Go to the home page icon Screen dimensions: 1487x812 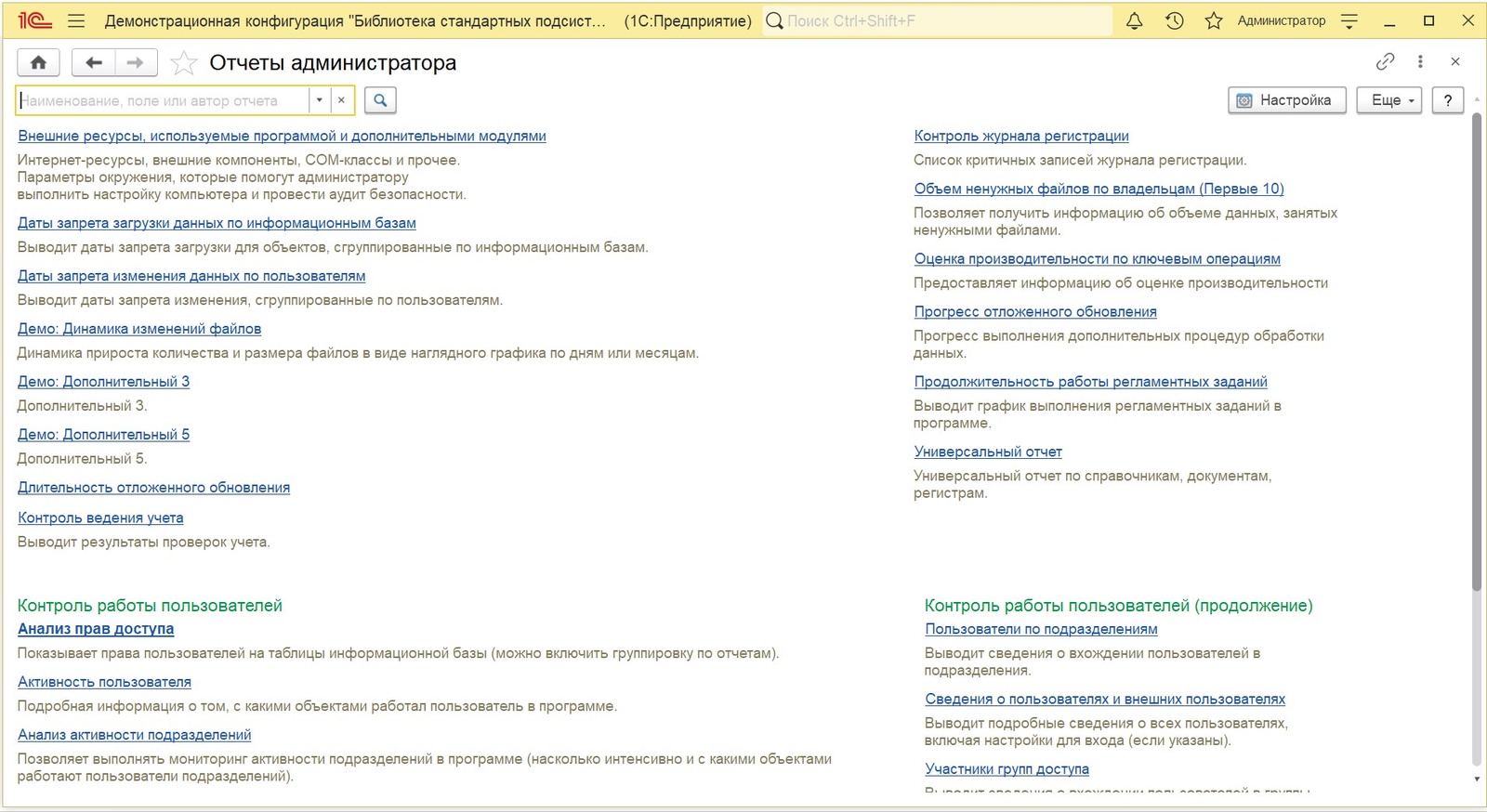(x=38, y=62)
